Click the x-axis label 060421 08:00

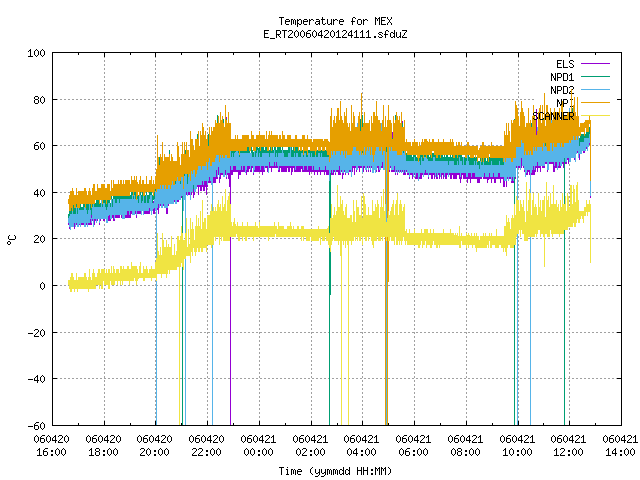[465, 446]
